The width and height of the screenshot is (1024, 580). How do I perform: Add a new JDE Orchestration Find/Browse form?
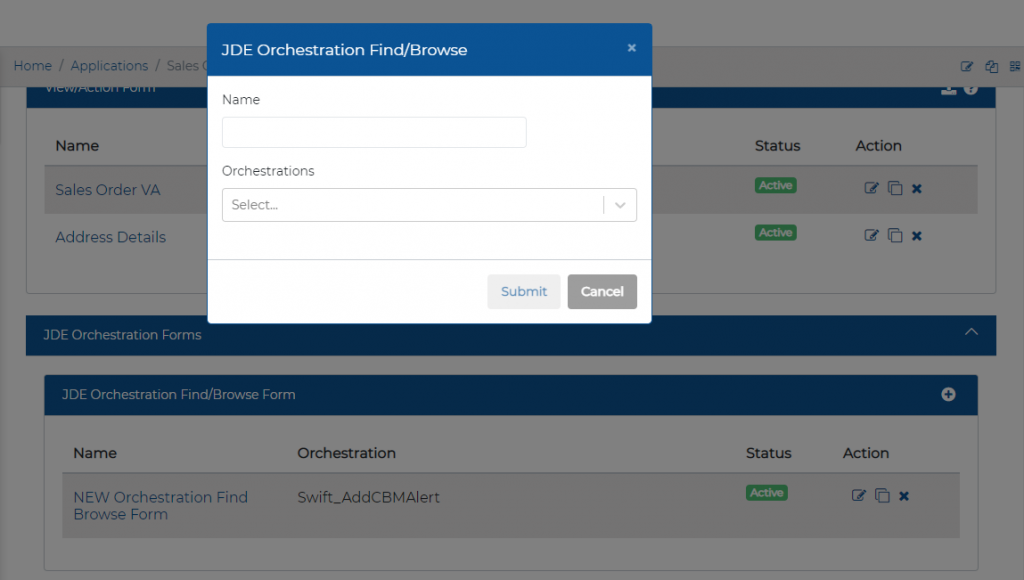point(948,394)
